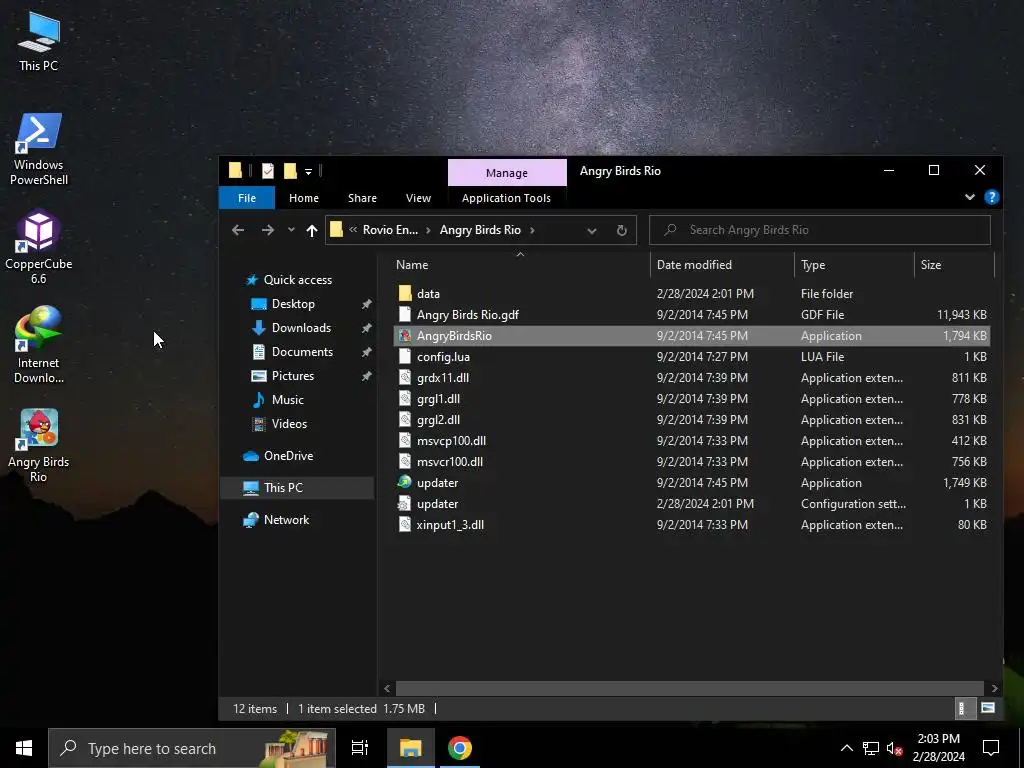
Task: Select grgl1.dll file
Action: 692,398
